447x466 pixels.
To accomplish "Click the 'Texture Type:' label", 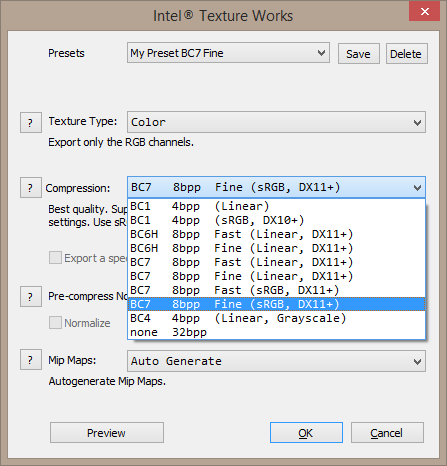I will tap(83, 121).
